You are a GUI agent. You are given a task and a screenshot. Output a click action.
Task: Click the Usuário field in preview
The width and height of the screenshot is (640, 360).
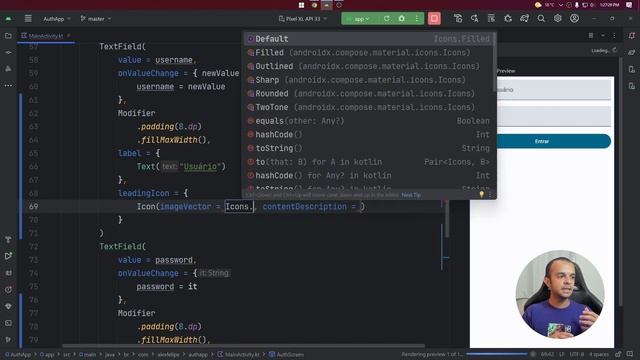tap(553, 90)
